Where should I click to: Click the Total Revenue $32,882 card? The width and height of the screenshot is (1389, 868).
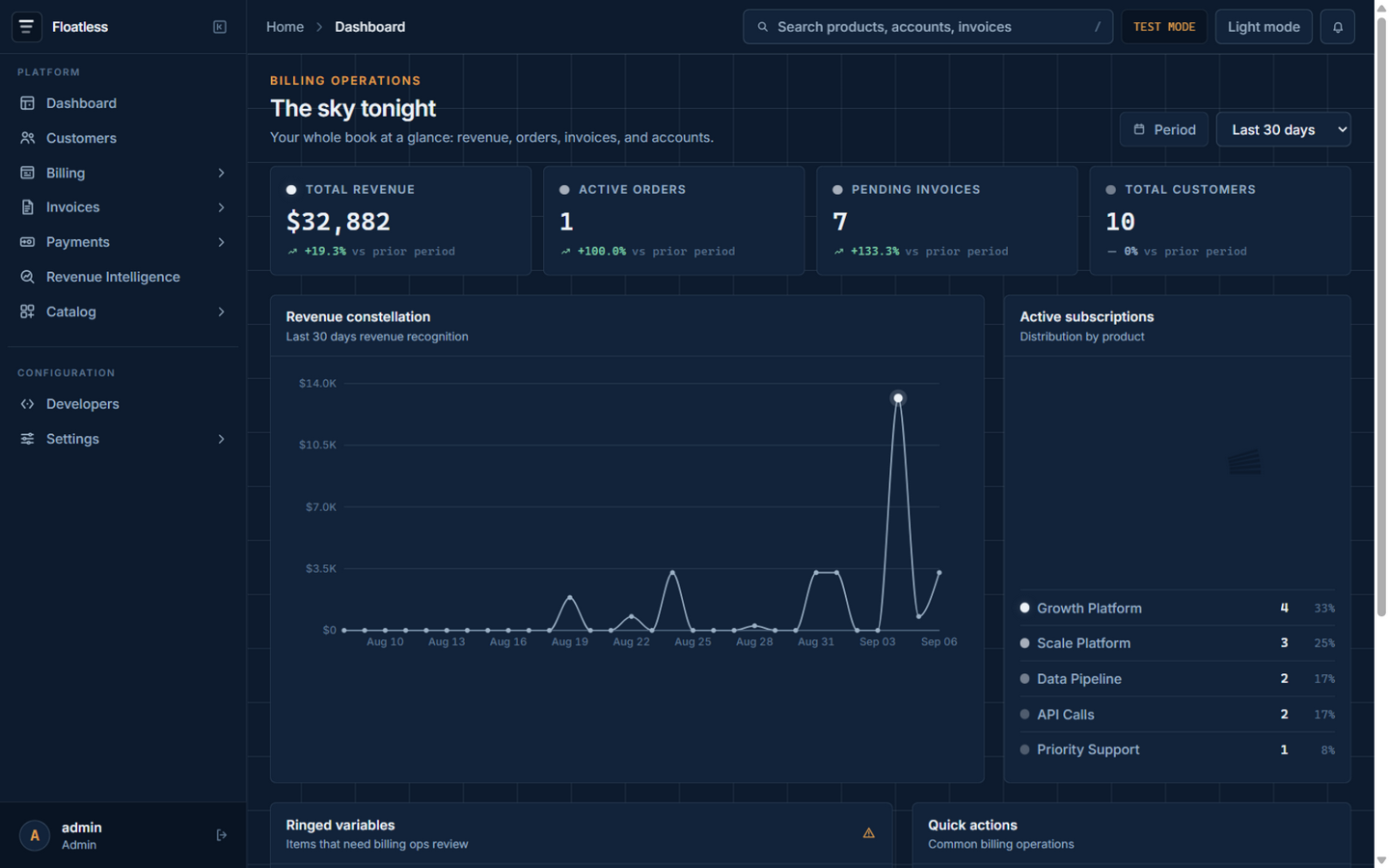click(x=400, y=221)
